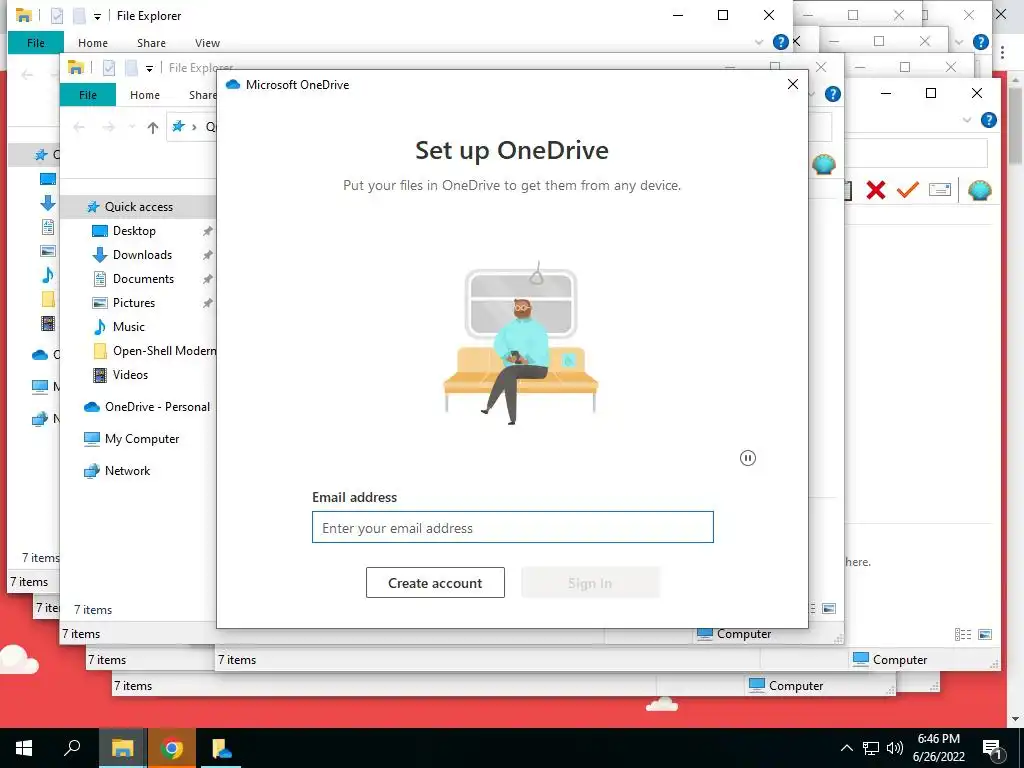Select Open-Shell Modern folder in navigation pane
Screen dimensions: 1024x768
click(164, 351)
